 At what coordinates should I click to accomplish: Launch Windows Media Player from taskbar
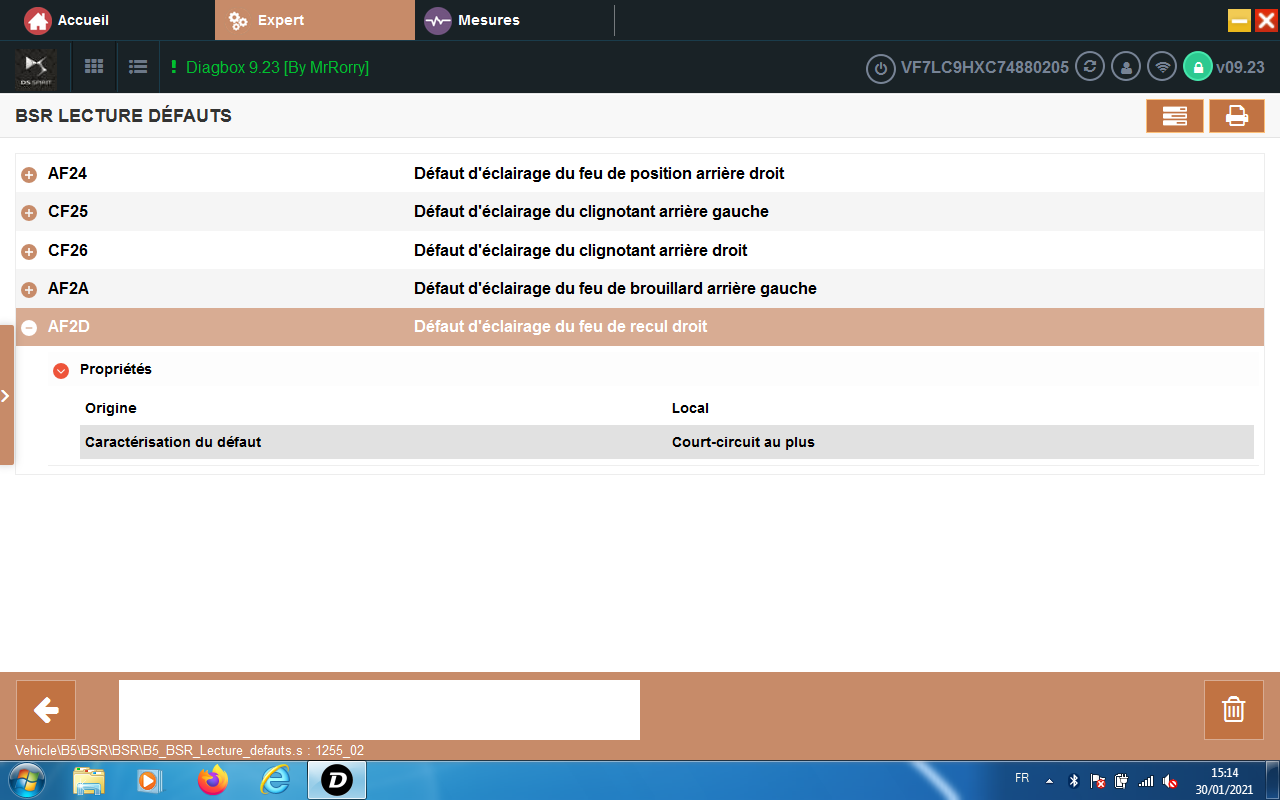(149, 780)
